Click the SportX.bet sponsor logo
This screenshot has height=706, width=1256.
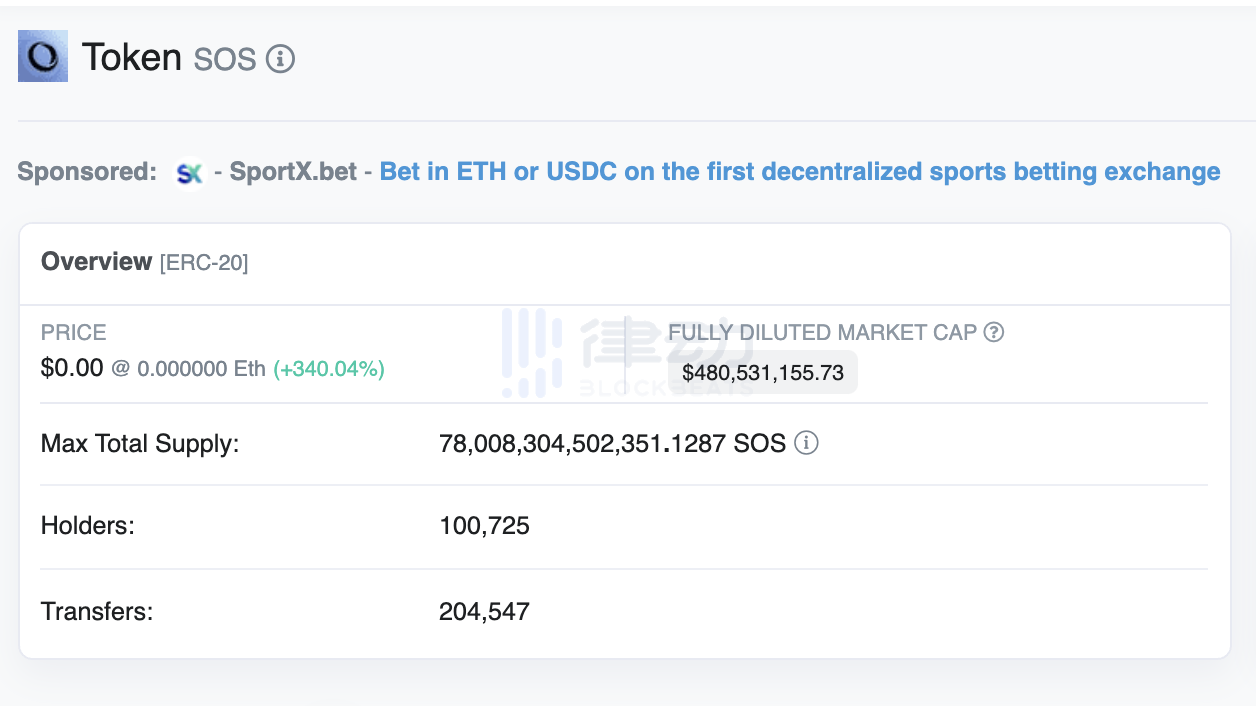pyautogui.click(x=189, y=173)
